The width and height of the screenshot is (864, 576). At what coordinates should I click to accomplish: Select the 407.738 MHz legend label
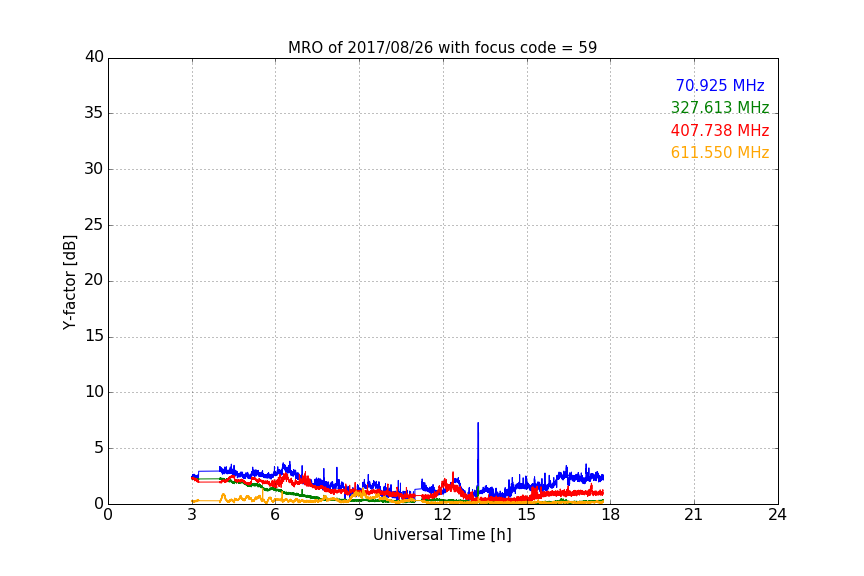[x=720, y=130]
